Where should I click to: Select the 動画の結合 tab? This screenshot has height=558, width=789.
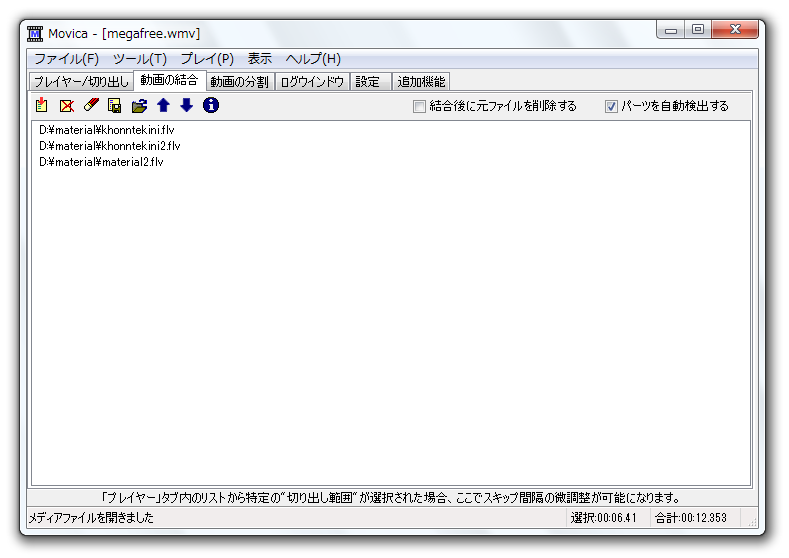pos(169,80)
